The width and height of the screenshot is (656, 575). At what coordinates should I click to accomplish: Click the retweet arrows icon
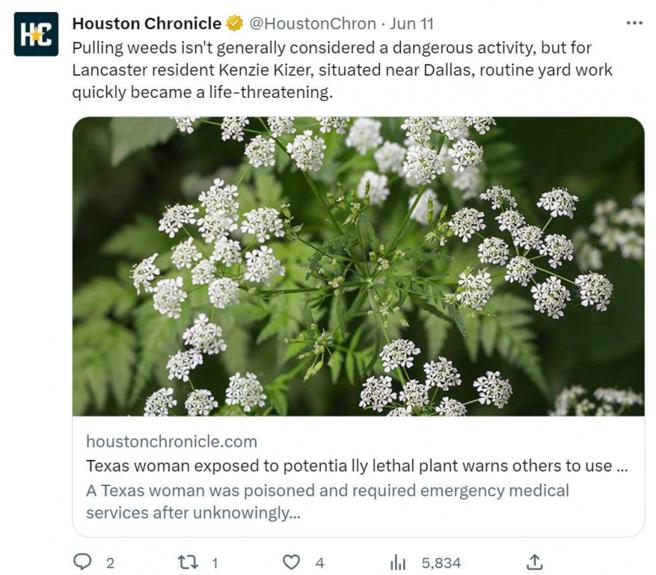pos(187,562)
